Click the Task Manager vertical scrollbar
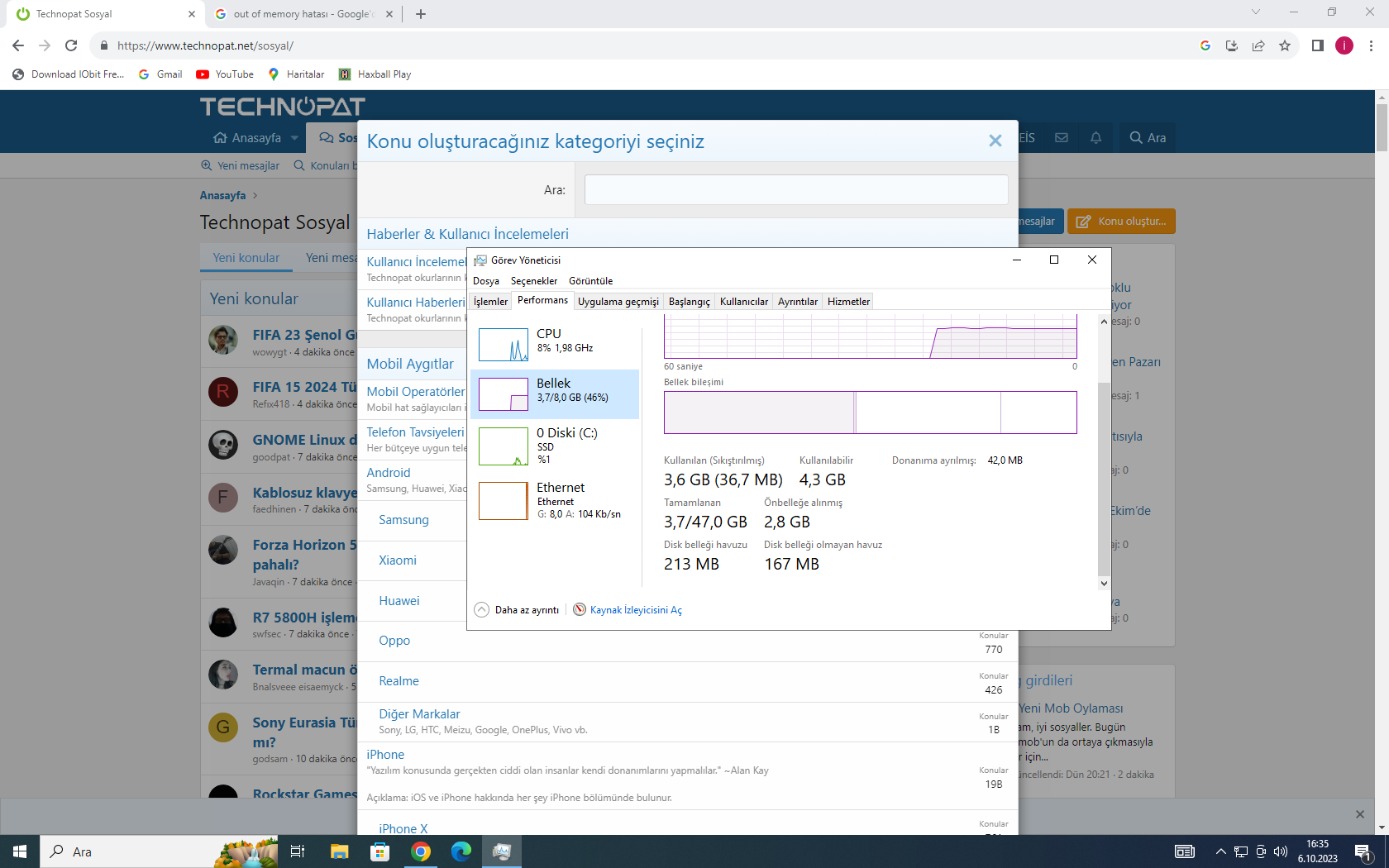The width and height of the screenshot is (1389, 868). click(x=1104, y=479)
